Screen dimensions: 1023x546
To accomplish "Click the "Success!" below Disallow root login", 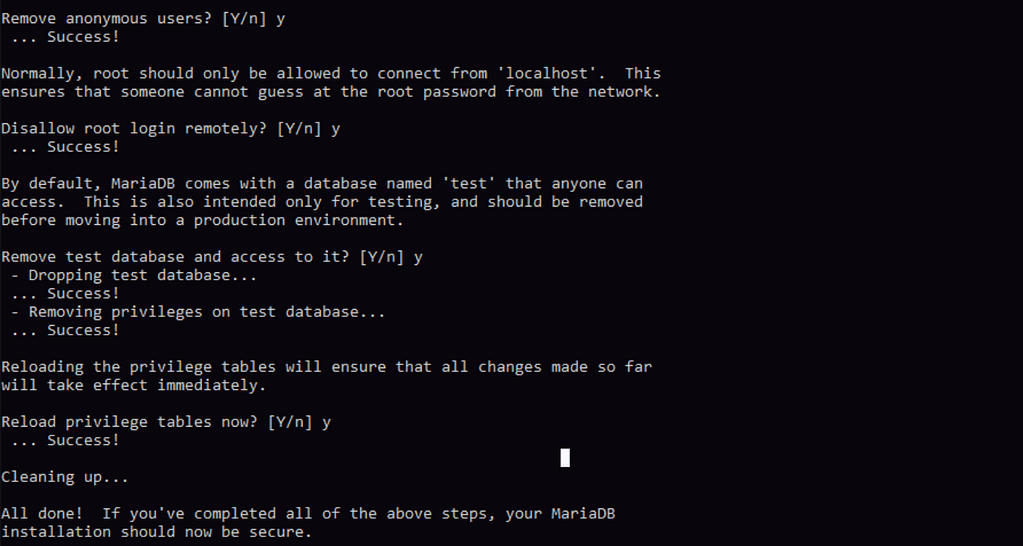I will (83, 147).
